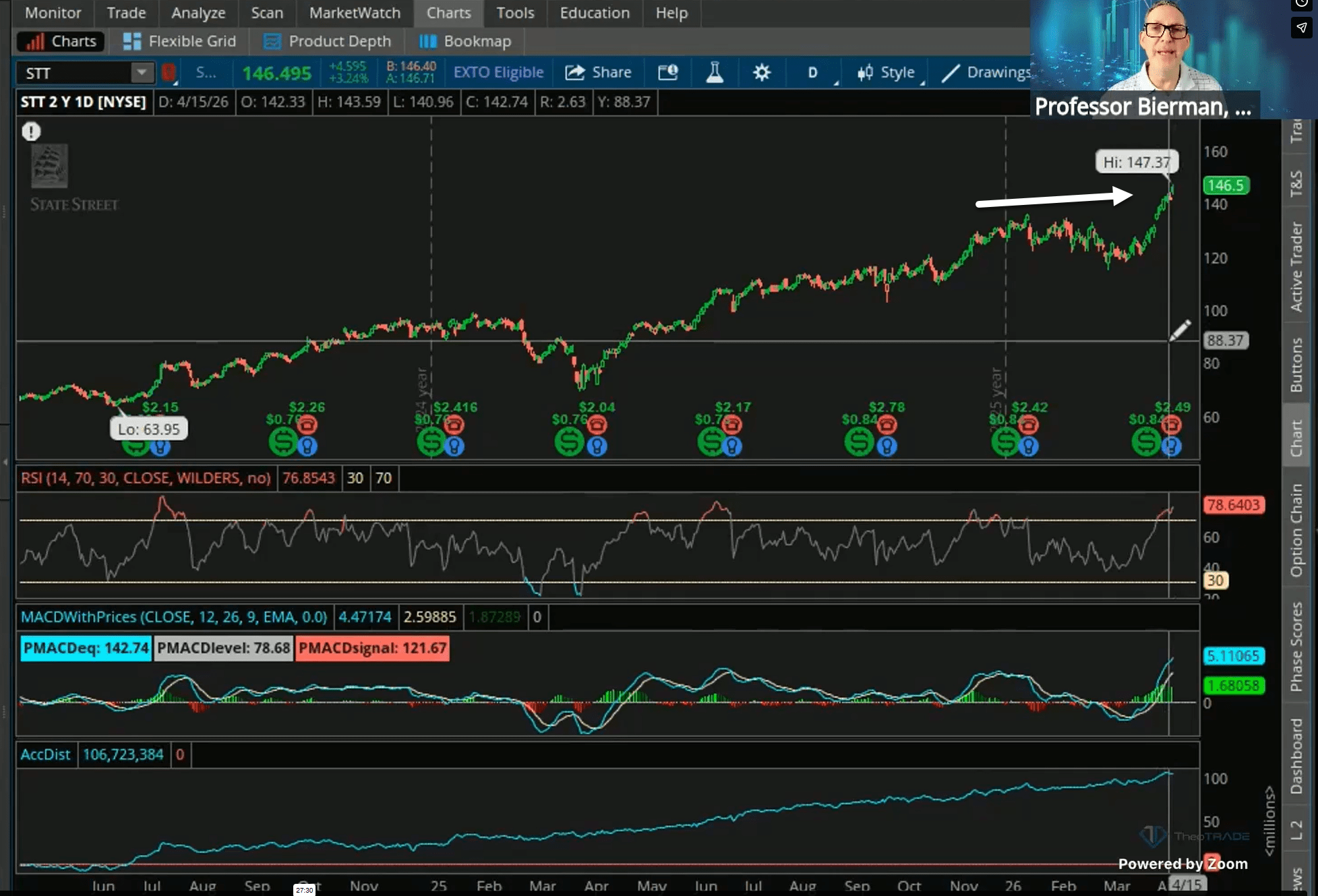Click the pencil drawing icon on chart

coord(1179,331)
